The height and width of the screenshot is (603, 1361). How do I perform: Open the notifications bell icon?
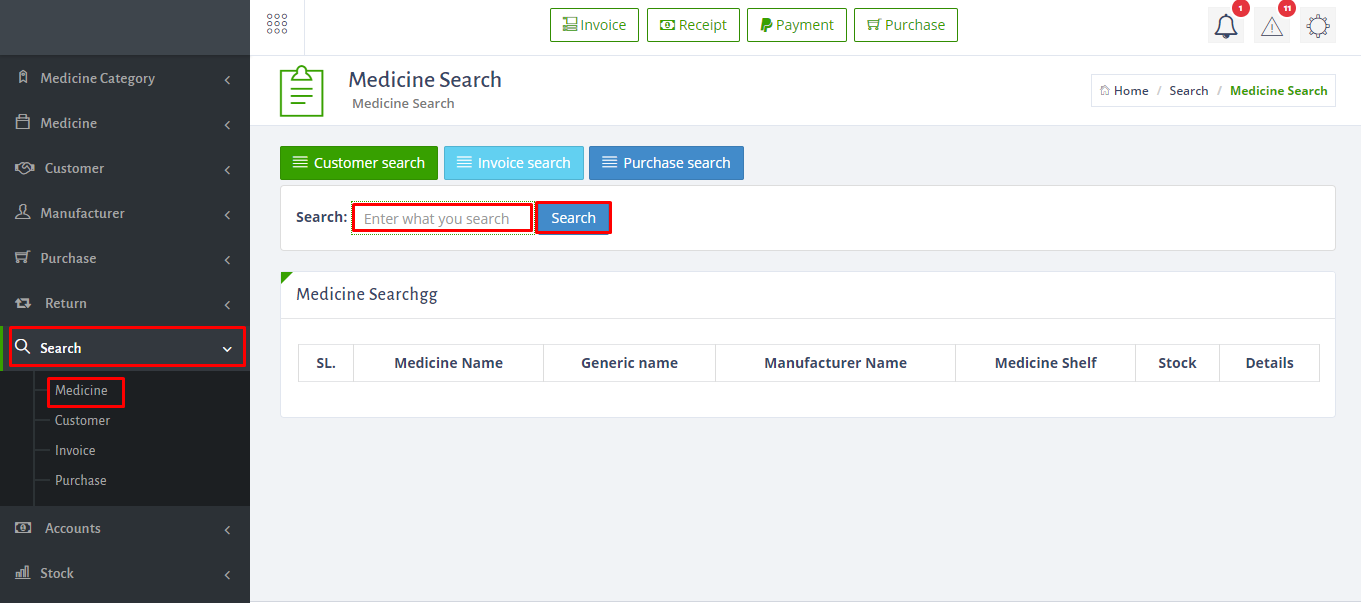click(x=1225, y=26)
